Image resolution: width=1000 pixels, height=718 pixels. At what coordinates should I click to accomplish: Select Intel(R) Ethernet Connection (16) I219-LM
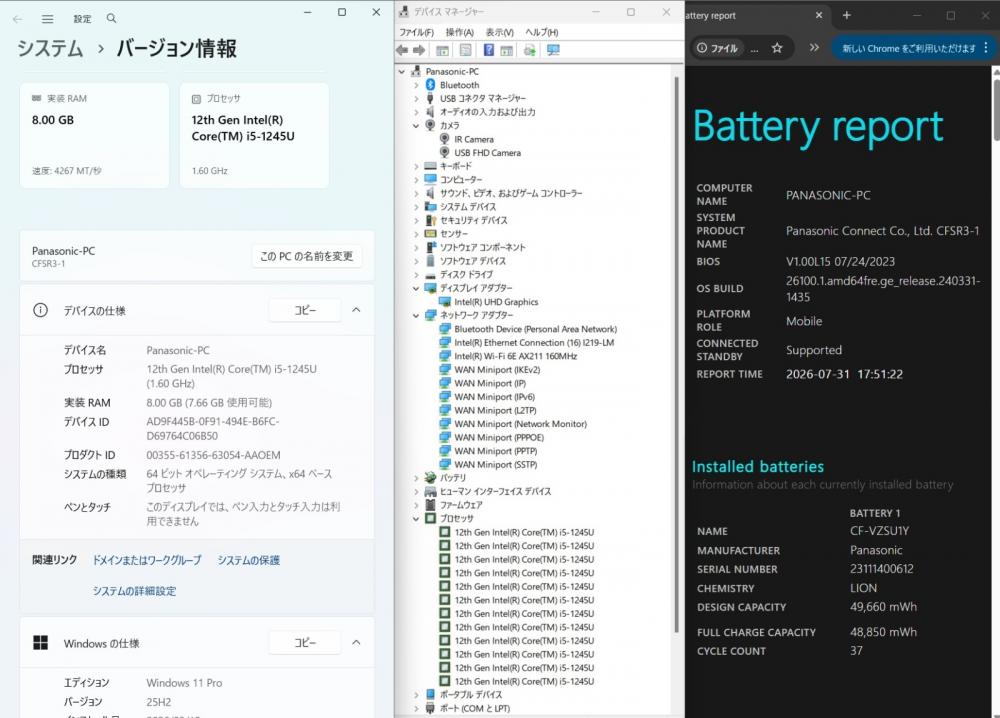click(x=534, y=342)
